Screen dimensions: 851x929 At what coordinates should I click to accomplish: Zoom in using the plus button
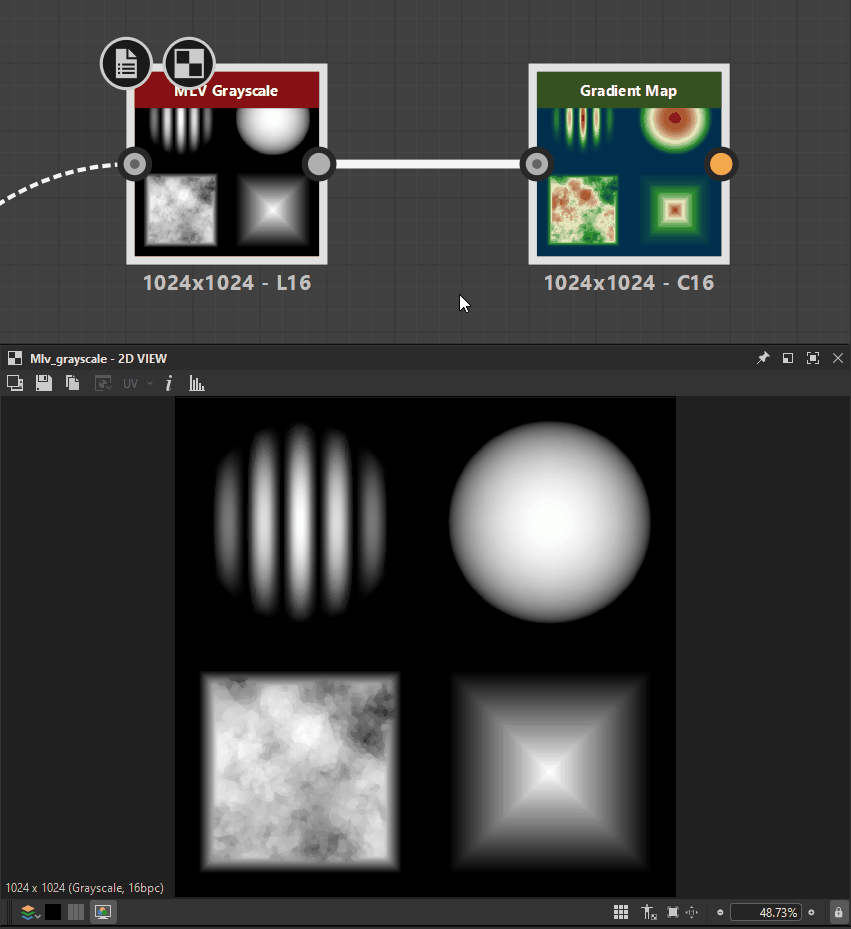tap(811, 912)
